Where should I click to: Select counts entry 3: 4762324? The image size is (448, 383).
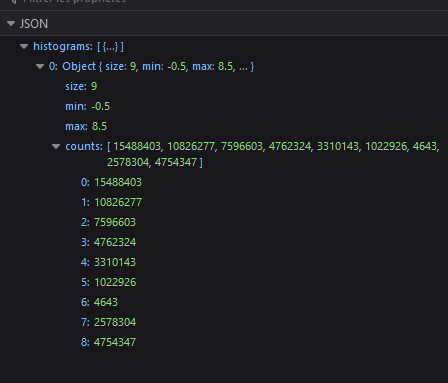[224, 242]
